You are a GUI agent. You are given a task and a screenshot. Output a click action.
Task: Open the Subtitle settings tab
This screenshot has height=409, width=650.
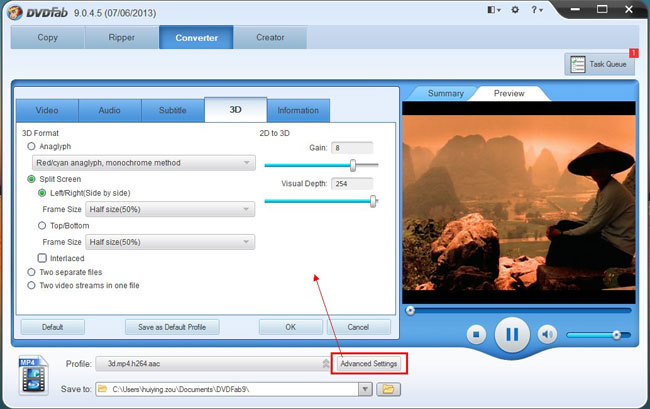173,110
